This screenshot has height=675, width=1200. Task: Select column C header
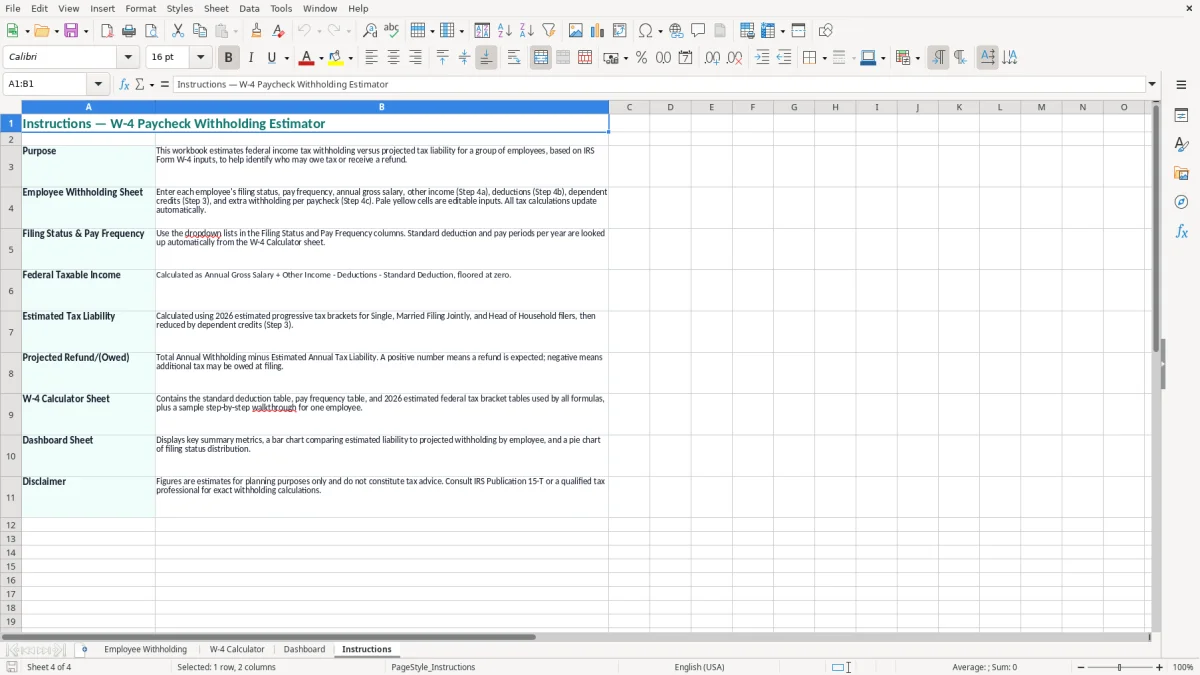click(629, 107)
